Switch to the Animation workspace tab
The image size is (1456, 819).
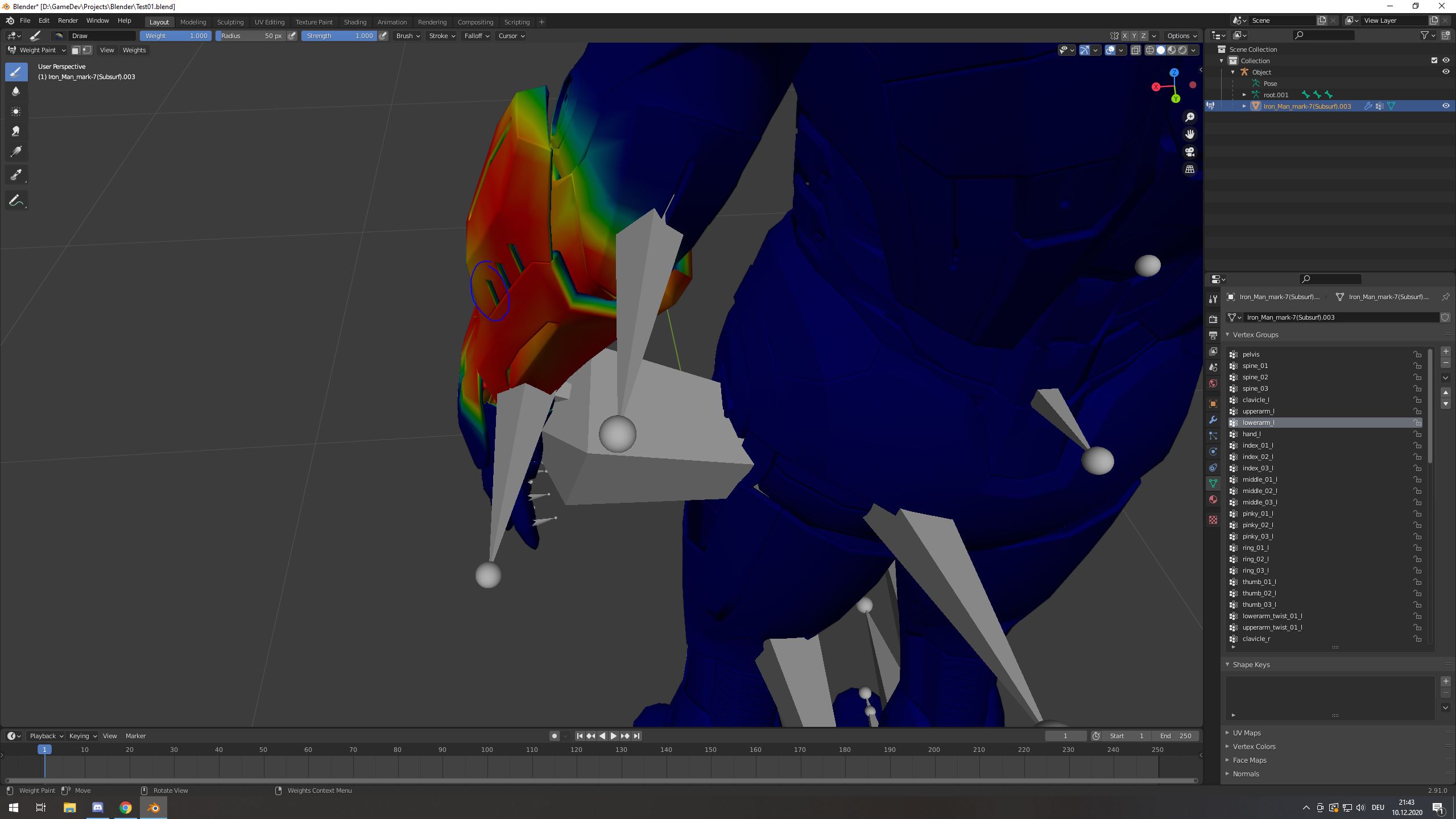tap(392, 22)
